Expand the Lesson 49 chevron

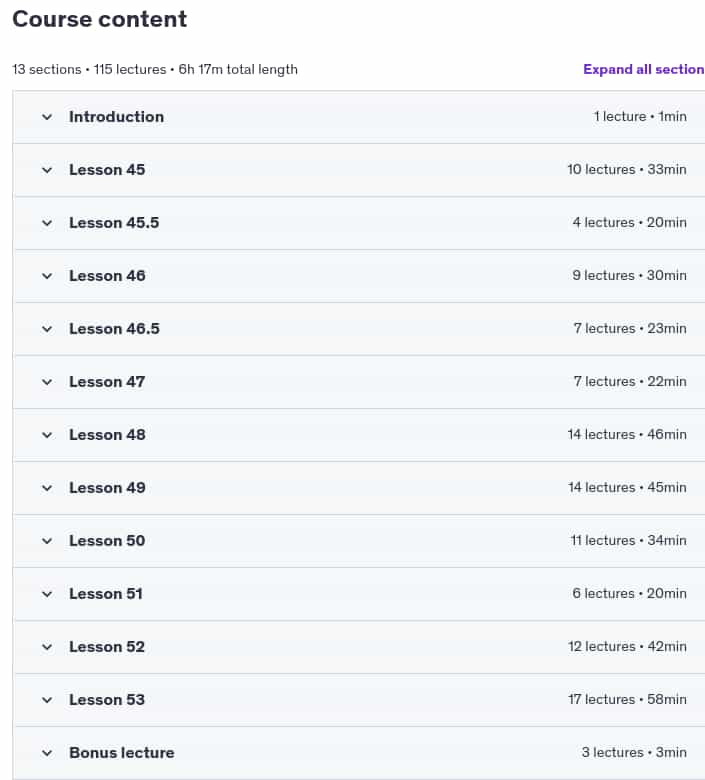point(47,488)
